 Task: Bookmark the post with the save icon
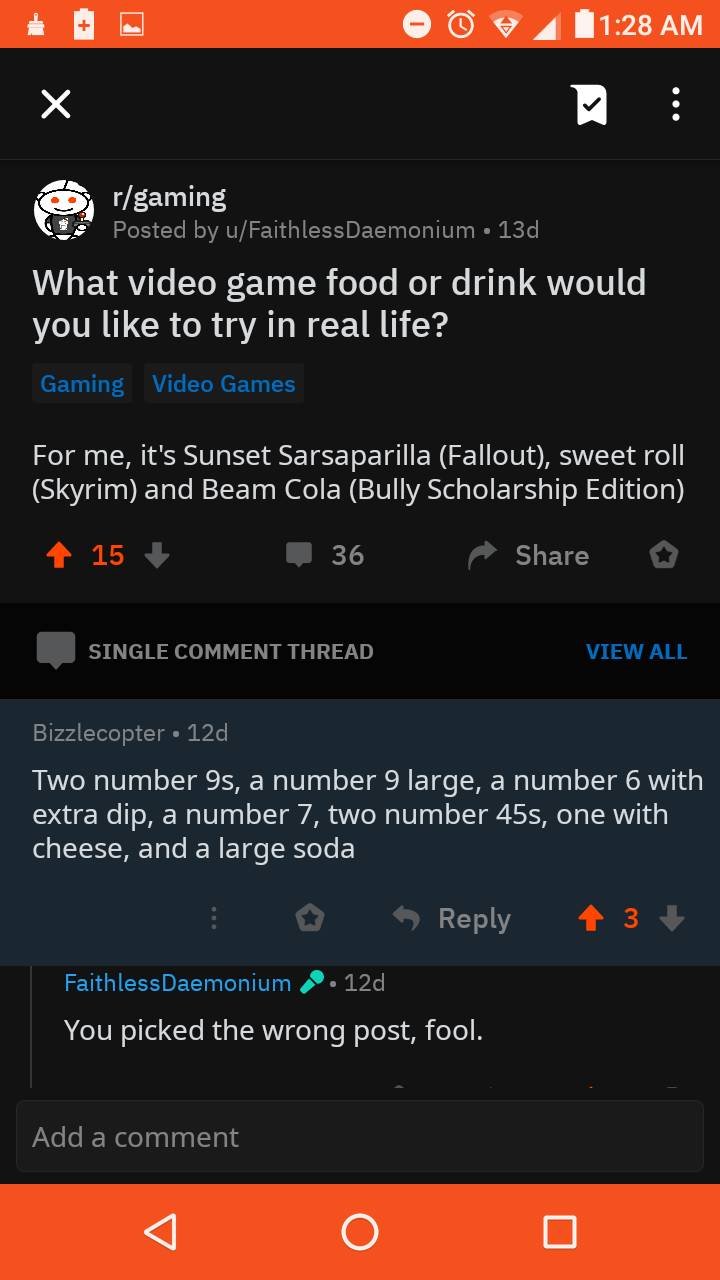(588, 103)
